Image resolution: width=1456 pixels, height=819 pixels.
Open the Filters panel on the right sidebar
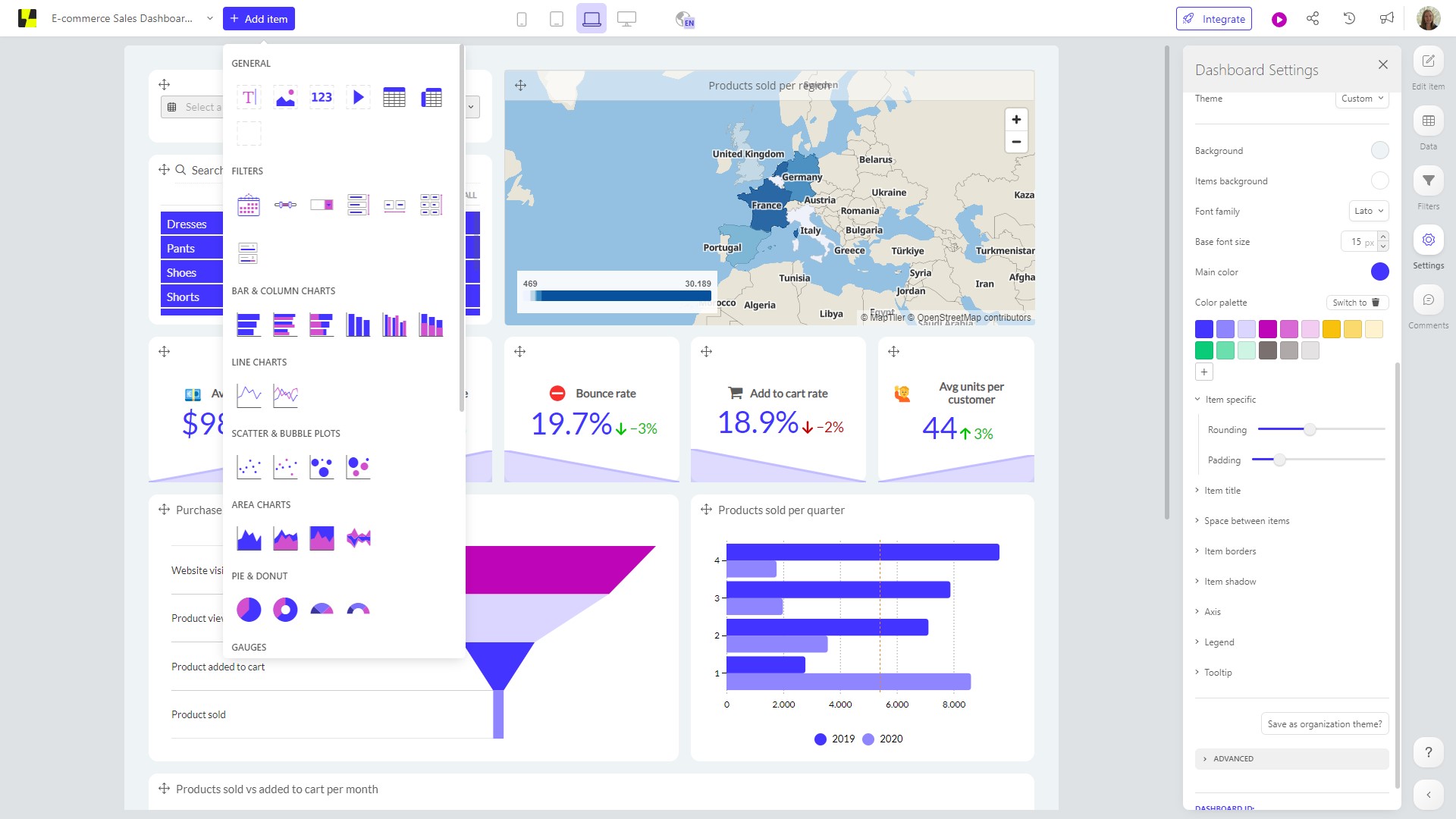pos(1428,186)
